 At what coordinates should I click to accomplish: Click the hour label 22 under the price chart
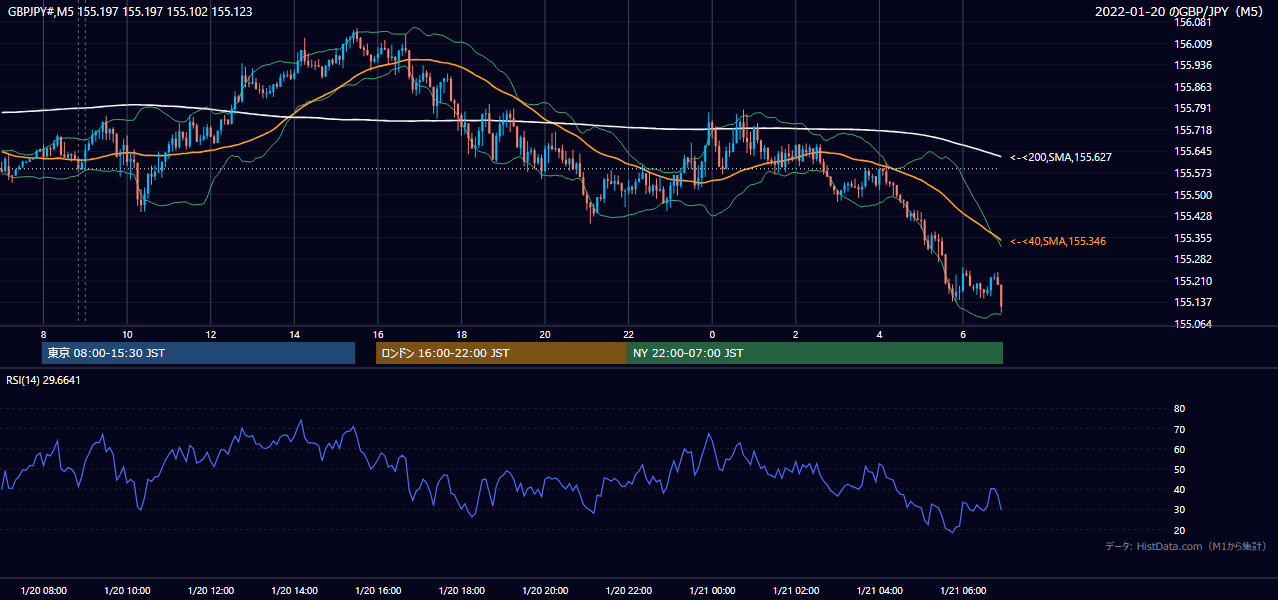(628, 334)
